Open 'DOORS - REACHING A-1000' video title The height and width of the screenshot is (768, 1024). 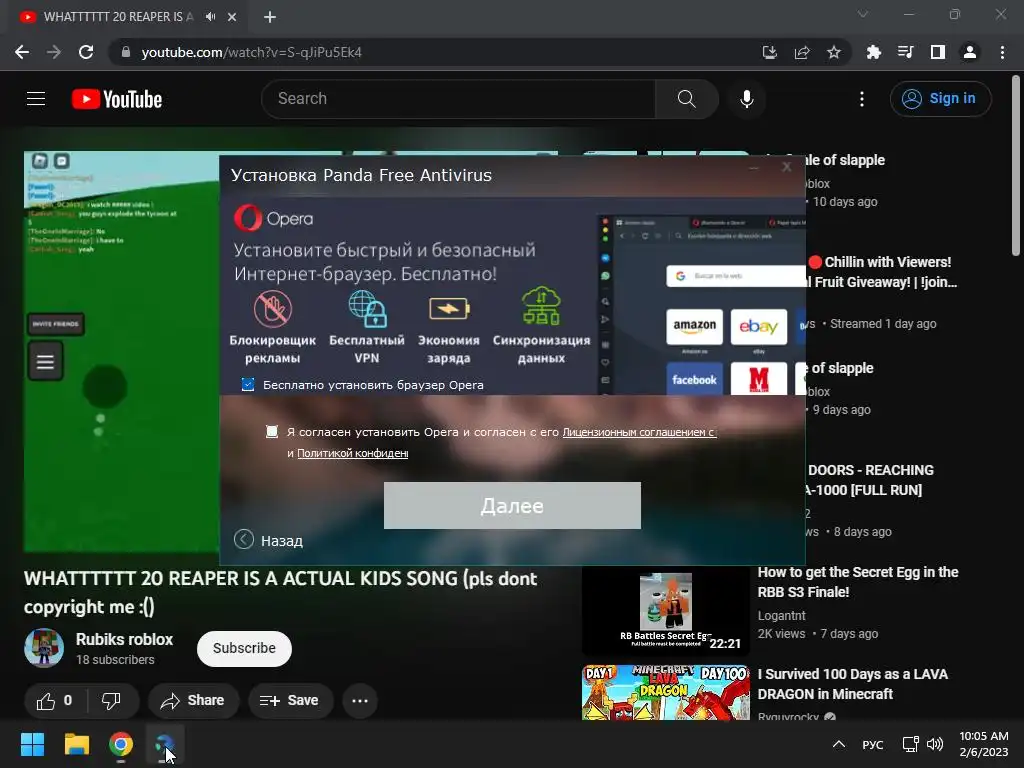[869, 480]
